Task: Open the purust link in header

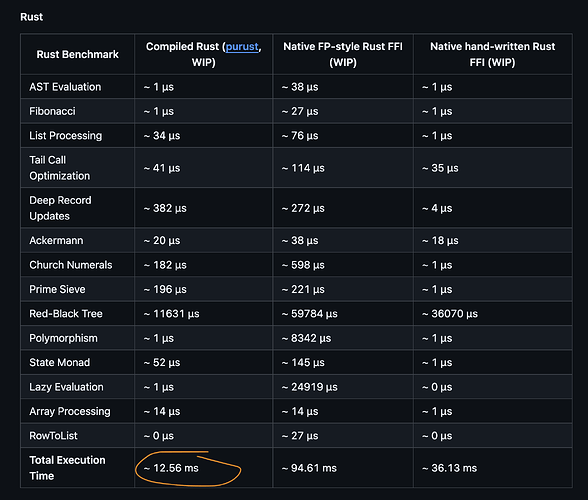Action: [x=242, y=47]
